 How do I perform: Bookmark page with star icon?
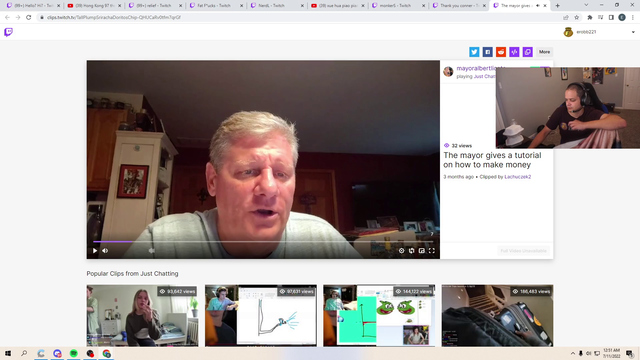[576, 18]
